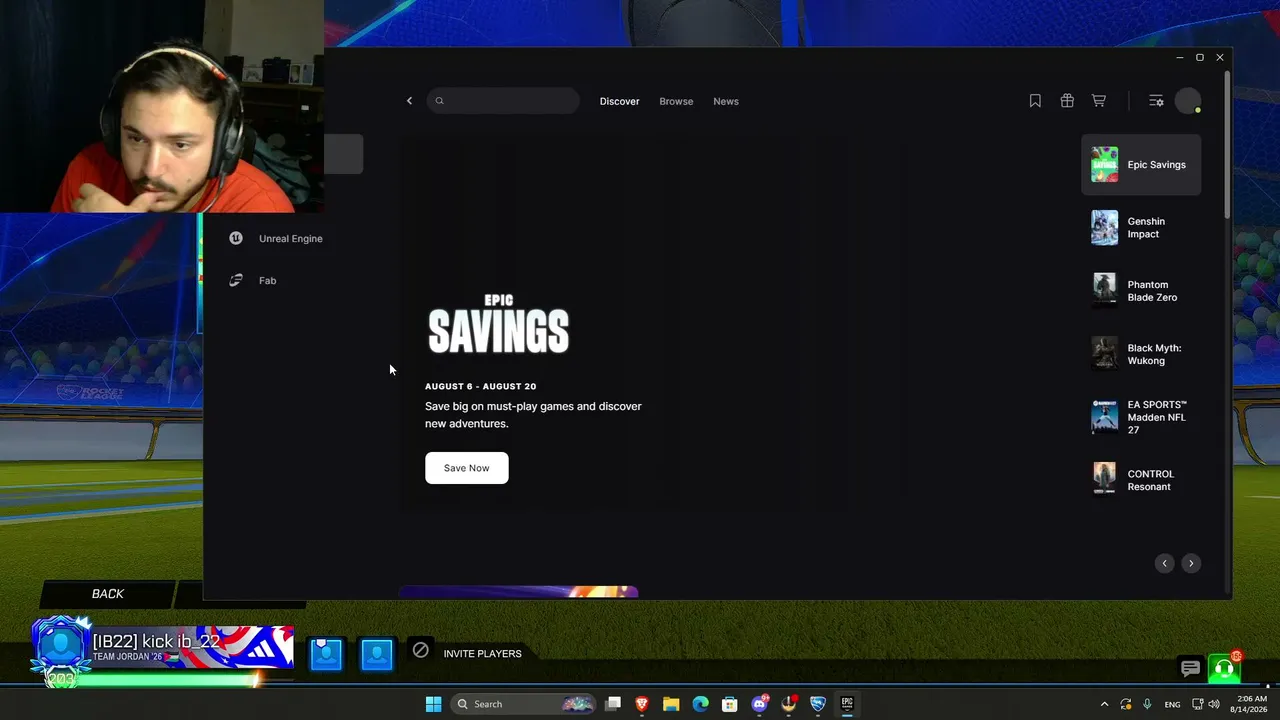
Task: Go to the next carousel slide
Action: (x=1191, y=563)
